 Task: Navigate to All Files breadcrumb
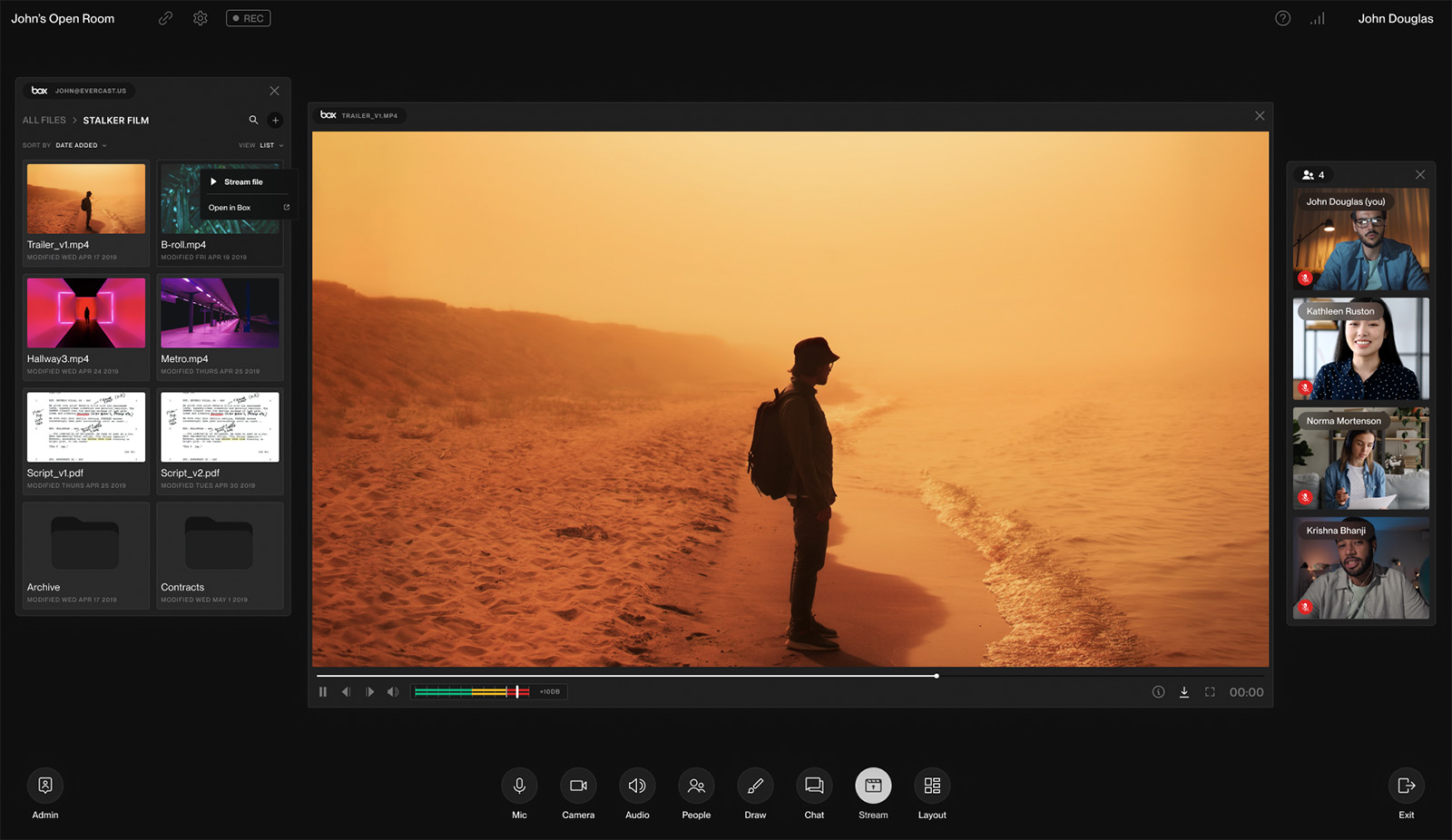pyautogui.click(x=44, y=120)
